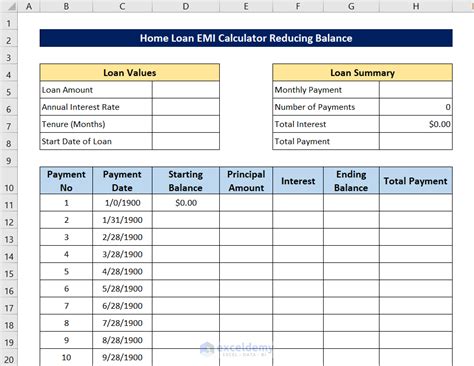Viewport: 474px width, 366px height.
Task: Select column D header
Action: (x=186, y=6)
